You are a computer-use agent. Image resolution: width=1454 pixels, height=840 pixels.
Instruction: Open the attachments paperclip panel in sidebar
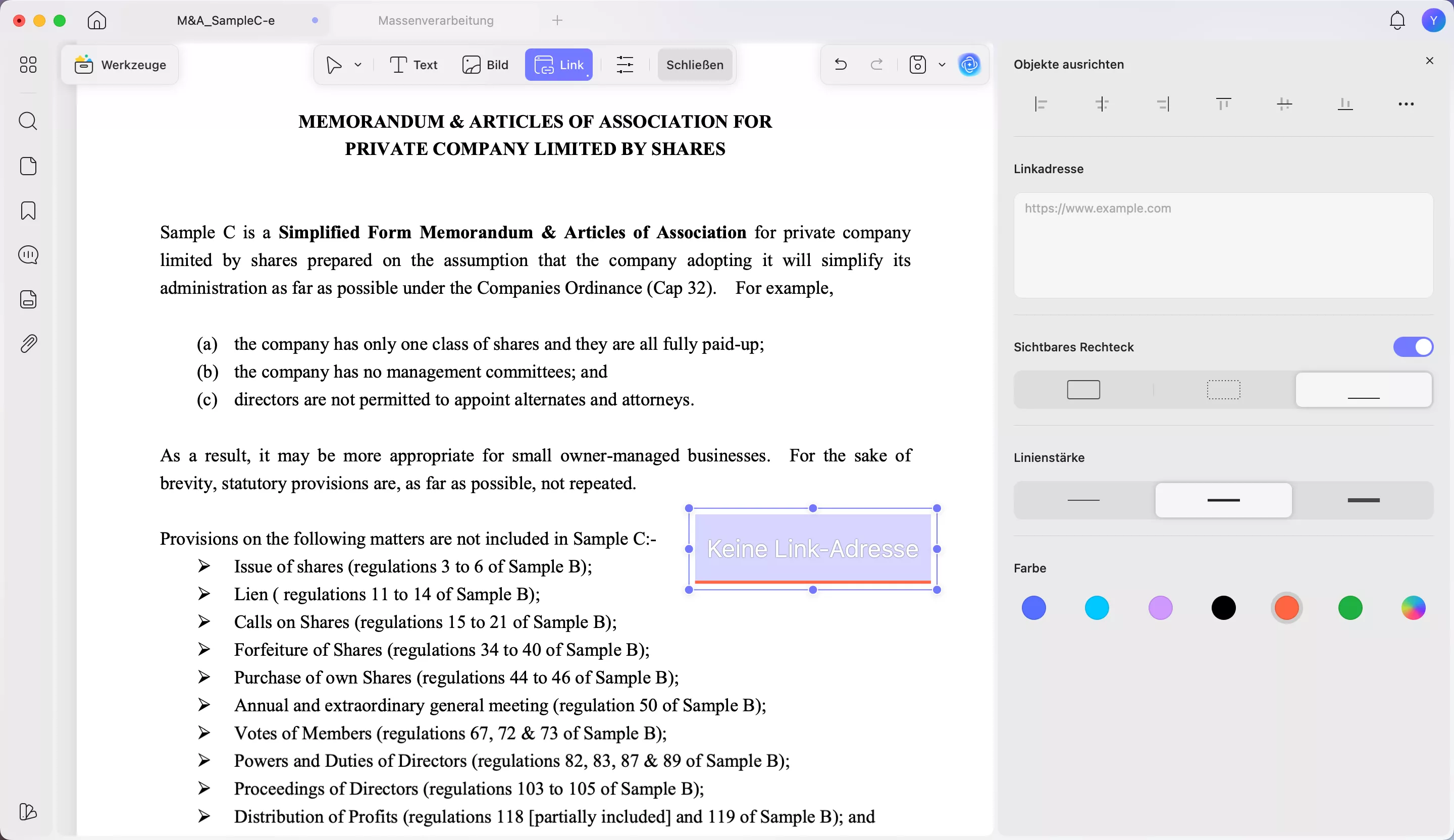[x=28, y=343]
